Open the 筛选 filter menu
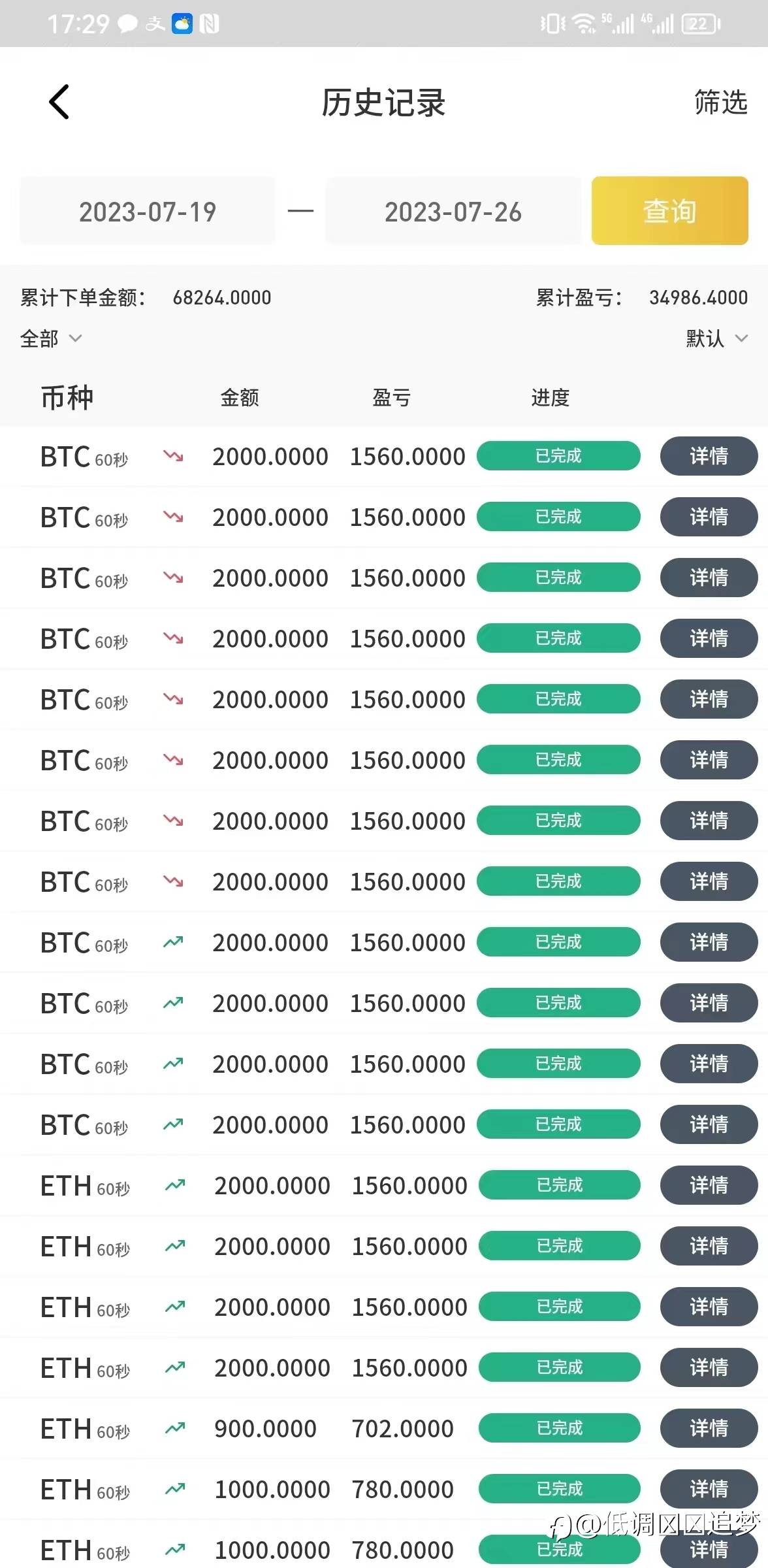Image resolution: width=768 pixels, height=1568 pixels. pyautogui.click(x=720, y=103)
